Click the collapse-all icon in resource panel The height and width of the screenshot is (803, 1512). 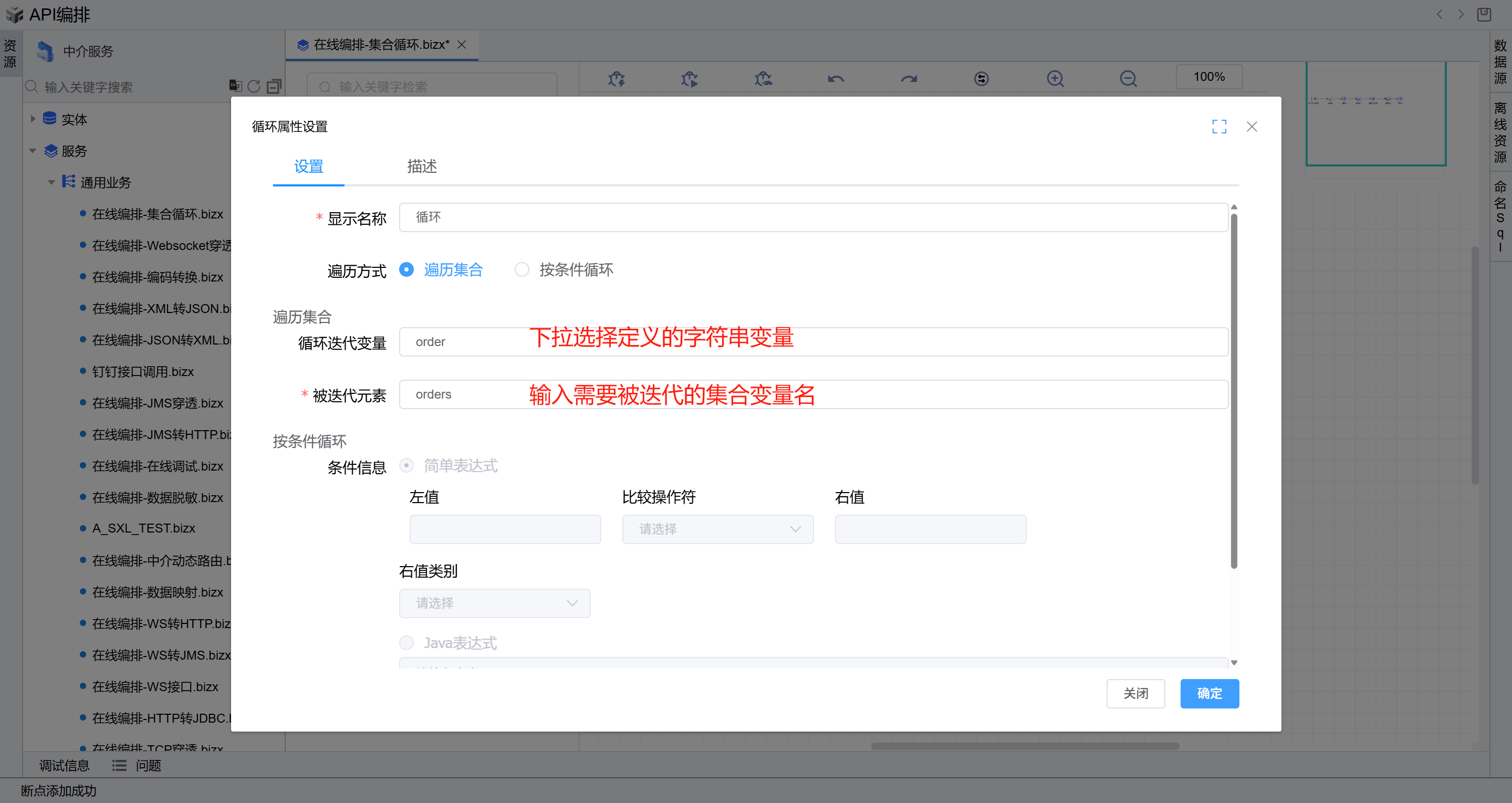tap(274, 86)
